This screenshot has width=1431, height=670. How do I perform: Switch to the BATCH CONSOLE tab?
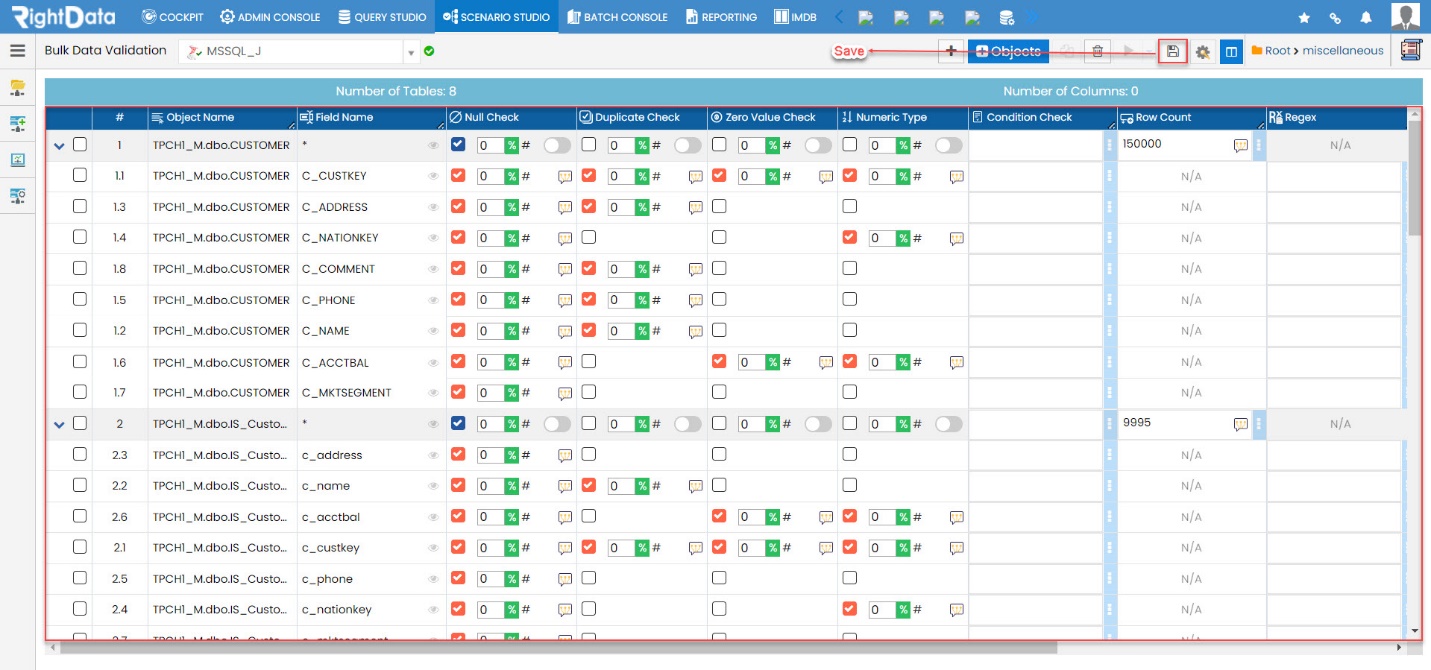(x=617, y=16)
